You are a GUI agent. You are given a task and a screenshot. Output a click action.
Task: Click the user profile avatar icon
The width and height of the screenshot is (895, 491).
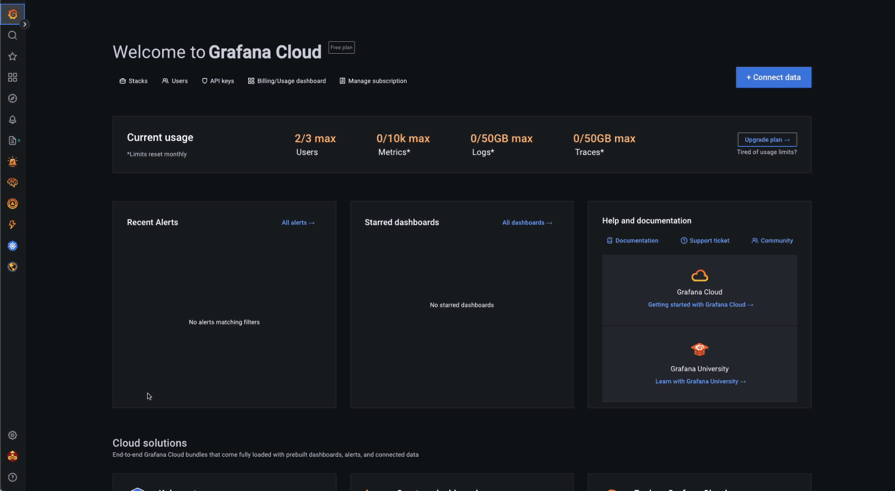[x=13, y=456]
